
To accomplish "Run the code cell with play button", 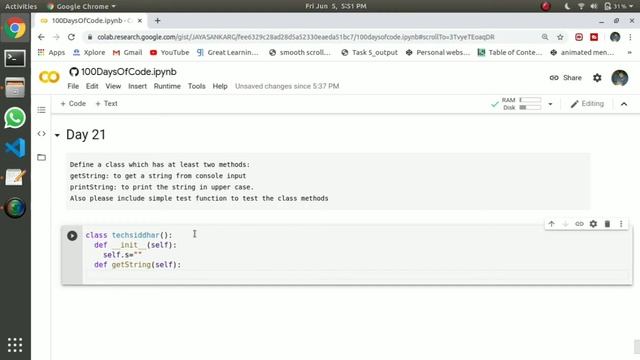I will coord(72,236).
